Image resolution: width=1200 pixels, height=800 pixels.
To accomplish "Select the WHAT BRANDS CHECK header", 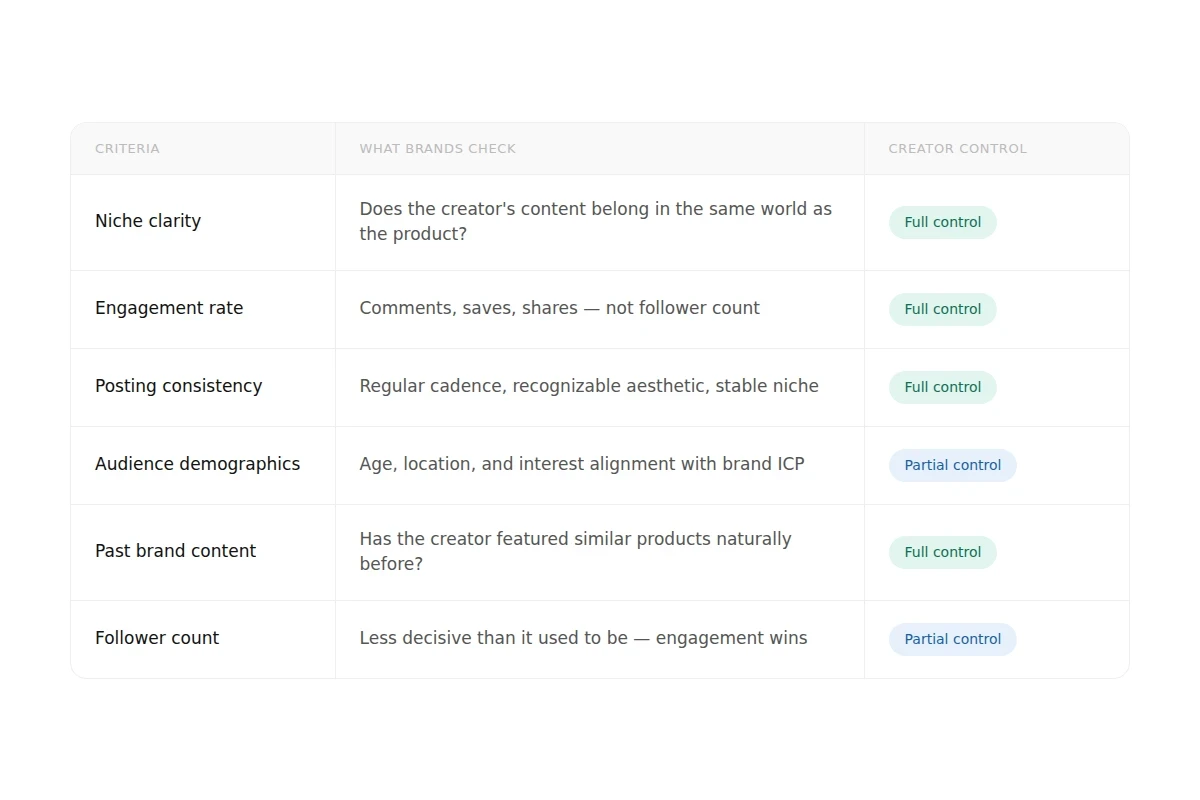I will [437, 149].
